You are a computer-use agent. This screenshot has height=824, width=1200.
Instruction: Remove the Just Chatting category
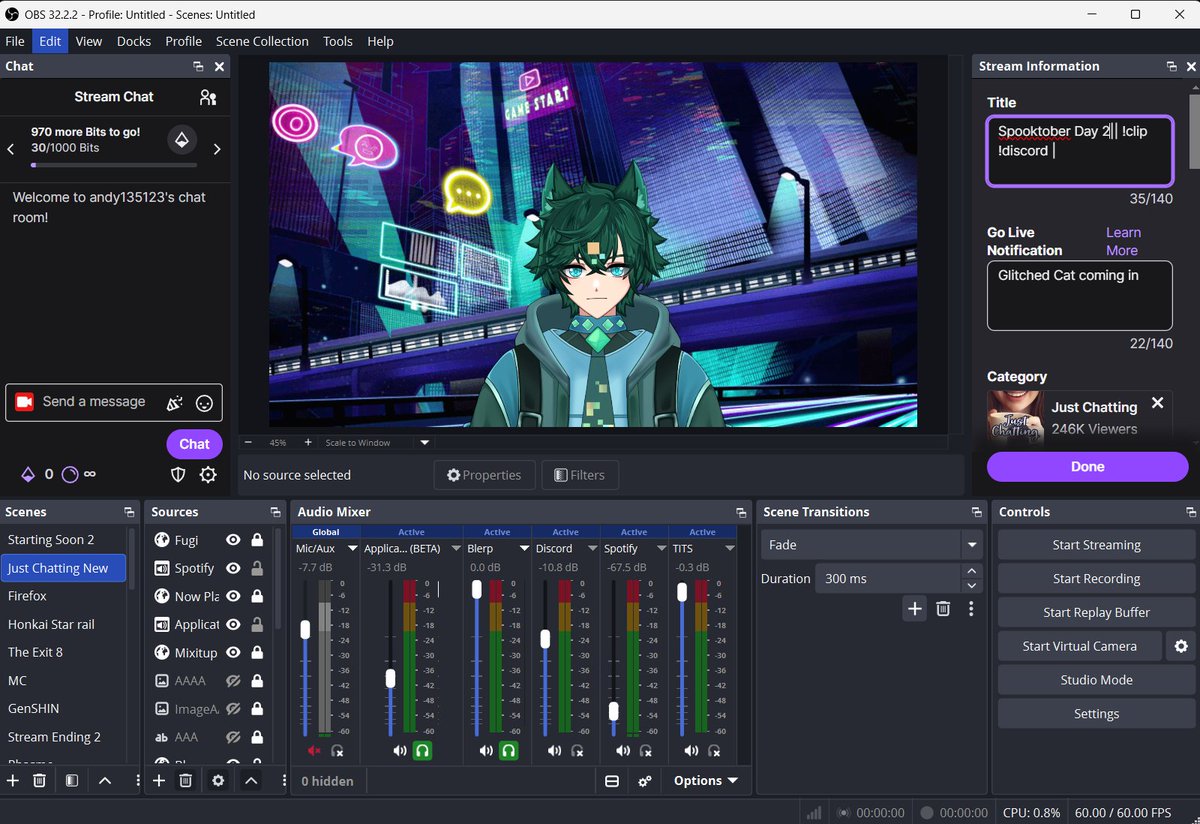click(x=1157, y=403)
